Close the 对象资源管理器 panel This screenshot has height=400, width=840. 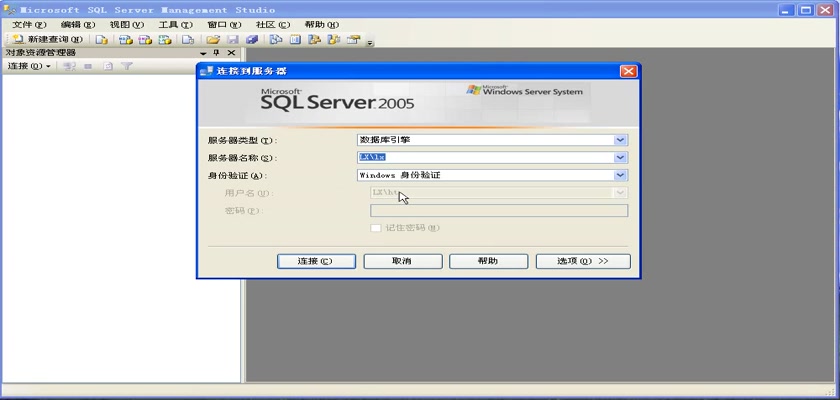point(231,53)
